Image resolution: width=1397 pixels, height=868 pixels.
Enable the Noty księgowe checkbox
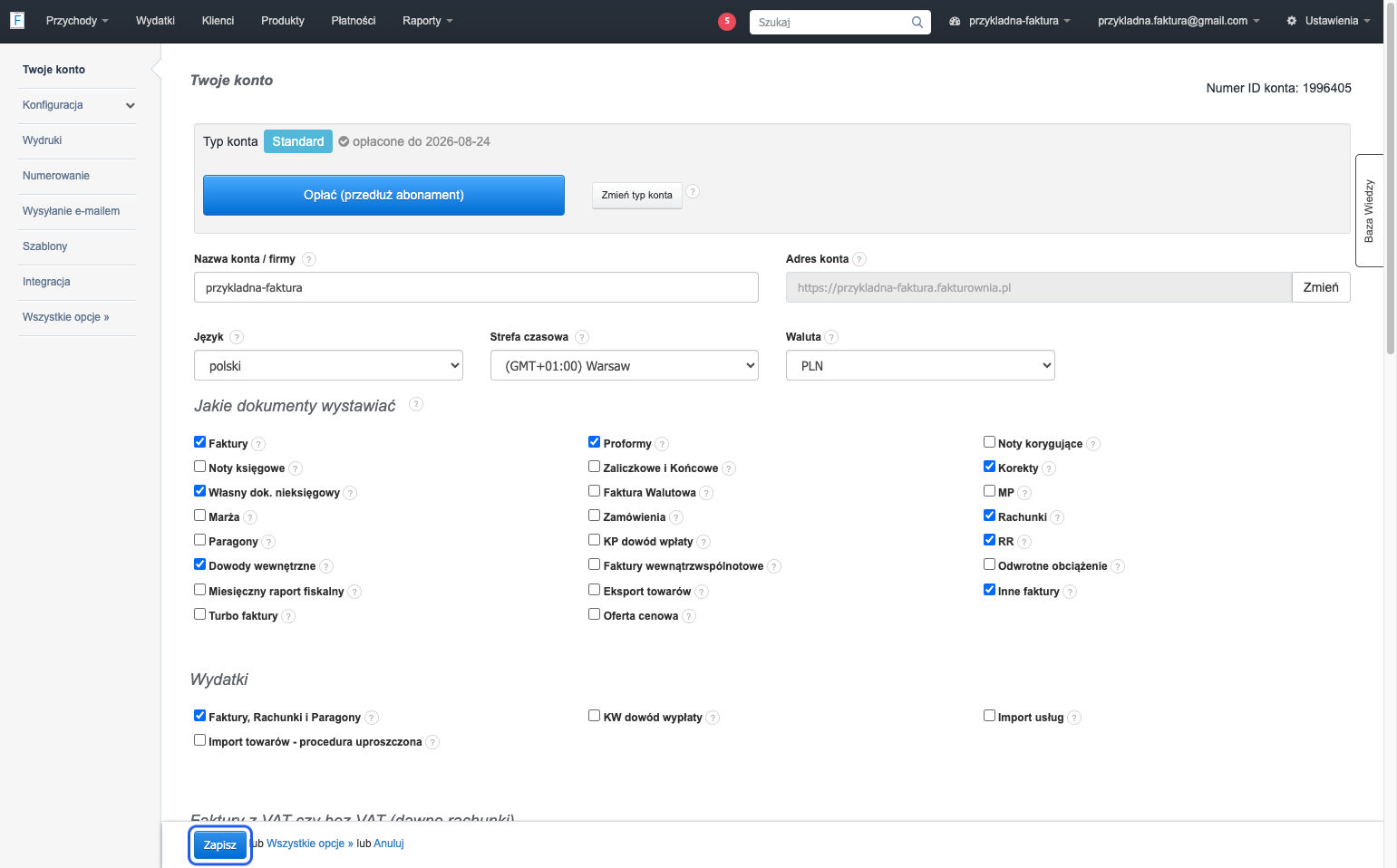click(199, 467)
